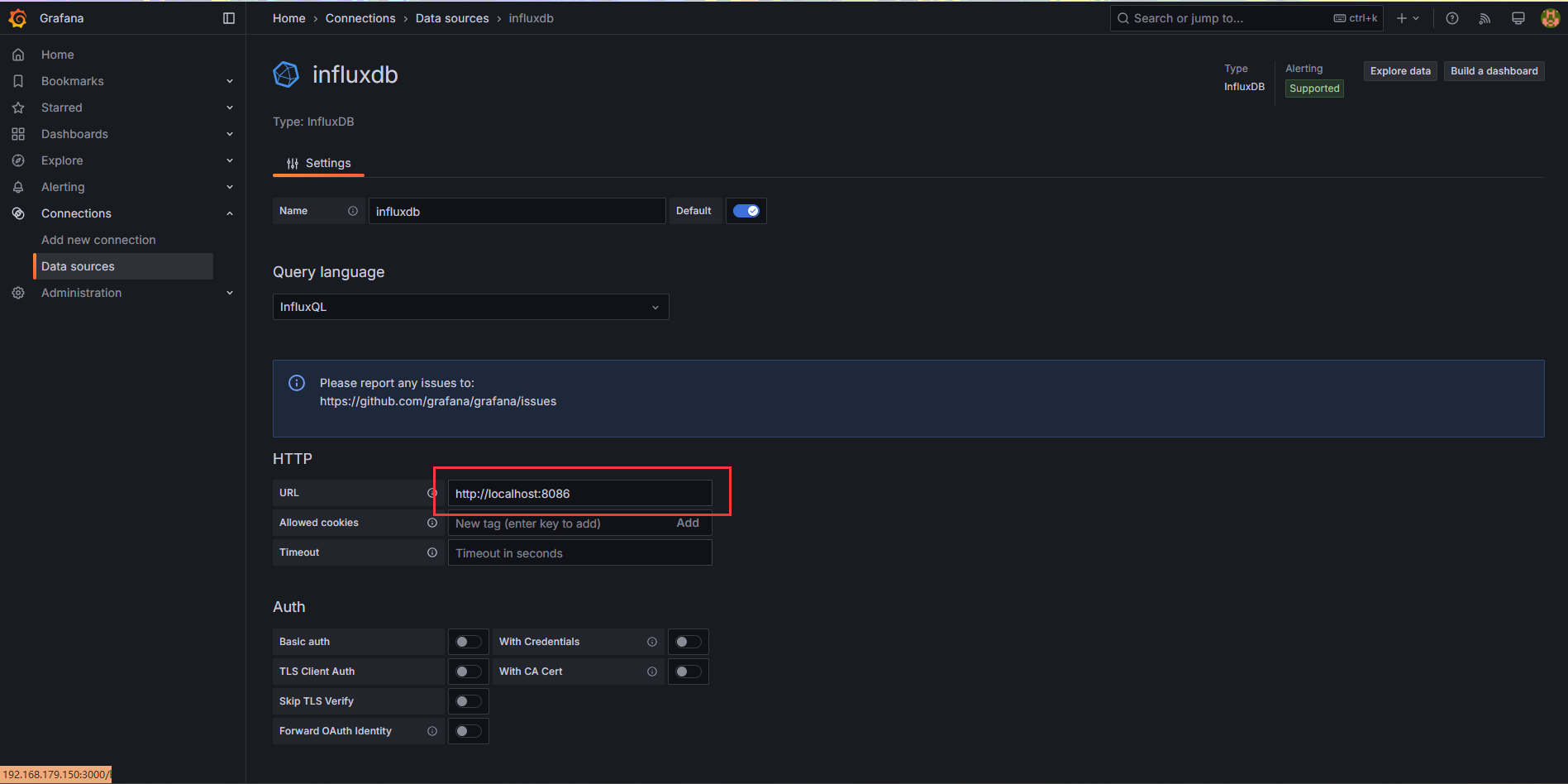Viewport: 1568px width, 784px height.
Task: Enable the TLS Client Auth switch
Action: [x=469, y=672]
